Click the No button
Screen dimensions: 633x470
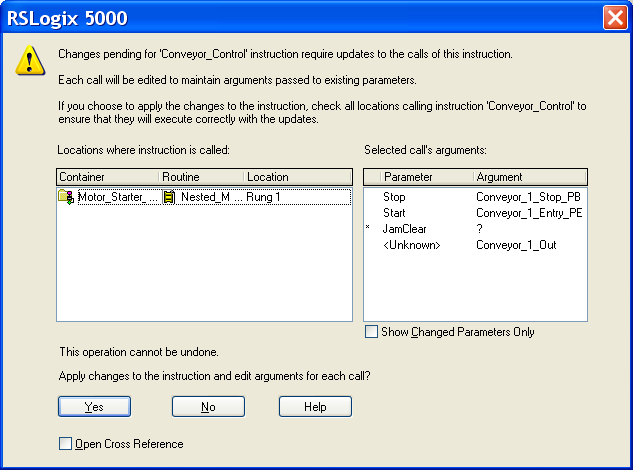pyautogui.click(x=208, y=407)
